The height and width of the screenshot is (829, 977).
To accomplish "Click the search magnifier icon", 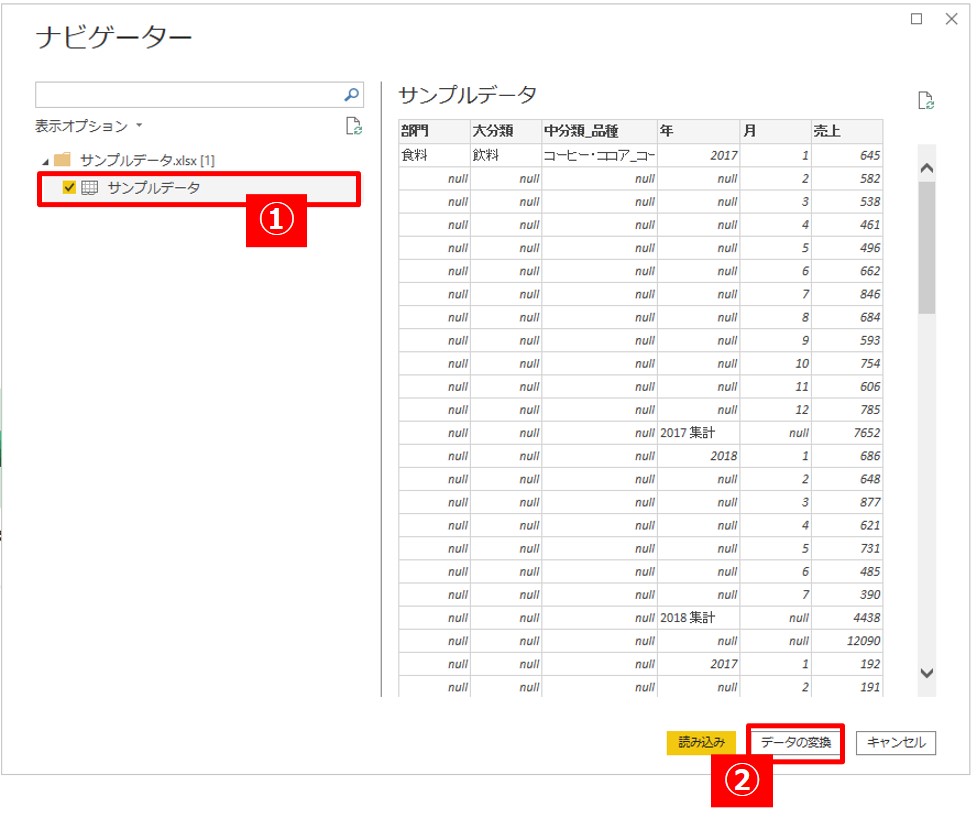I will coord(351,95).
